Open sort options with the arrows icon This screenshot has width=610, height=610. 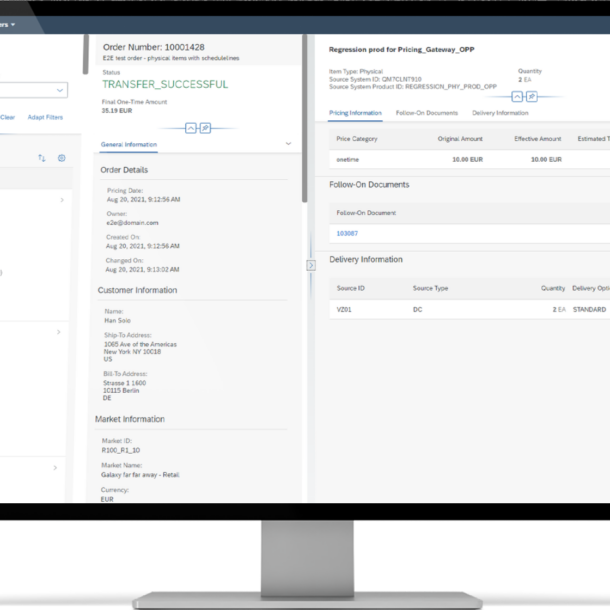[42, 158]
